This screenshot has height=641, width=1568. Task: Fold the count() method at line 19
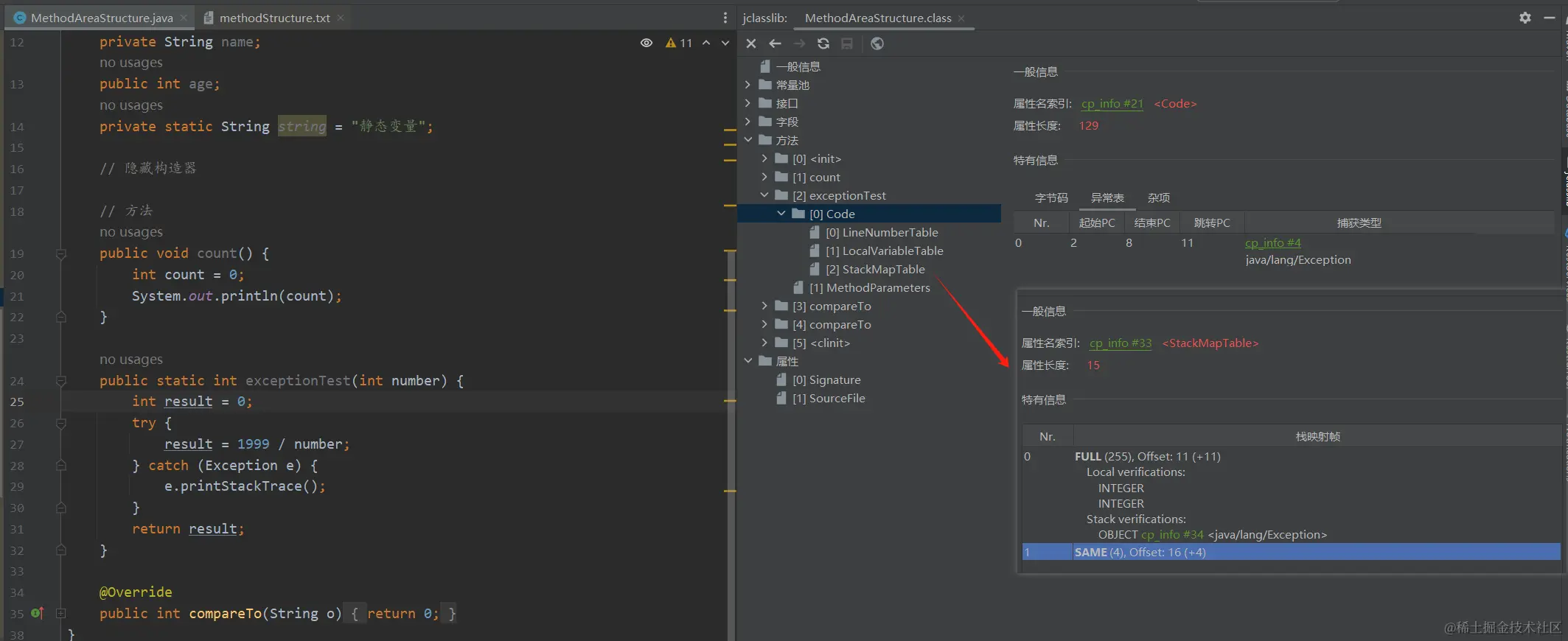(x=61, y=253)
